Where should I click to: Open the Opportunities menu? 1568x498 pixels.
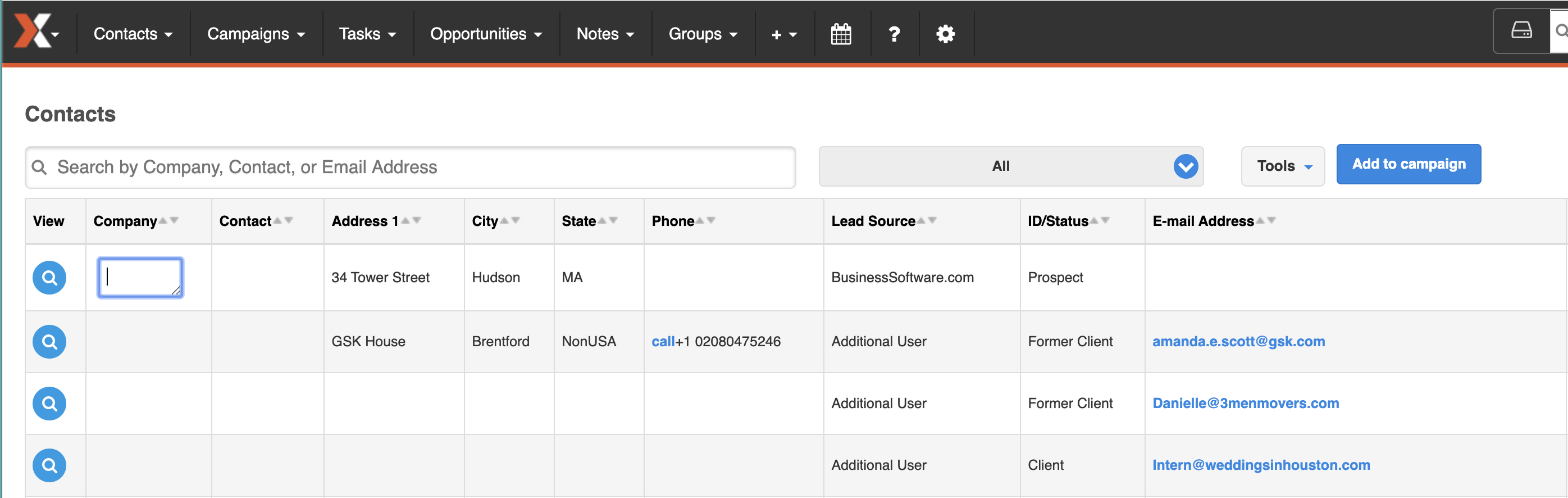(x=486, y=34)
